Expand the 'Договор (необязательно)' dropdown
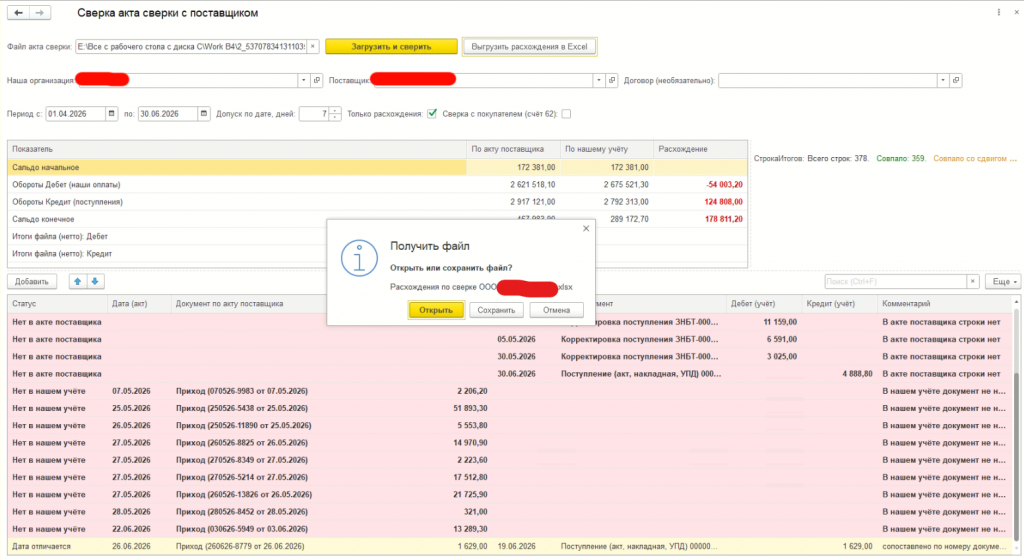 (943, 80)
